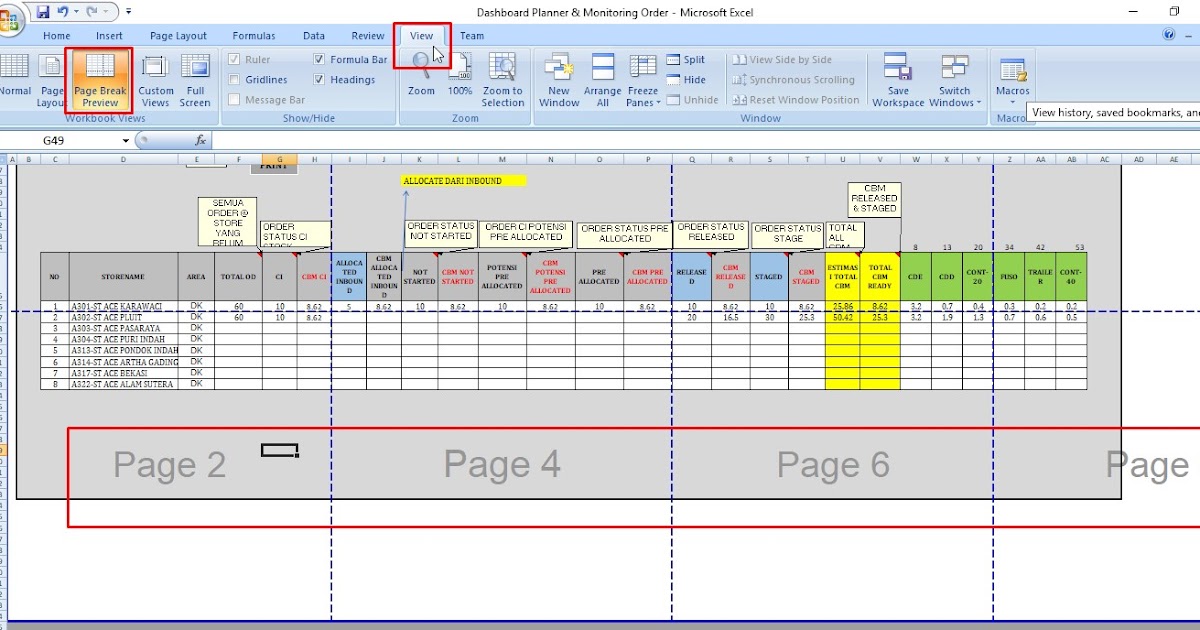Image resolution: width=1200 pixels, height=630 pixels.
Task: Switch to Normal workbook view
Action: pos(13,80)
